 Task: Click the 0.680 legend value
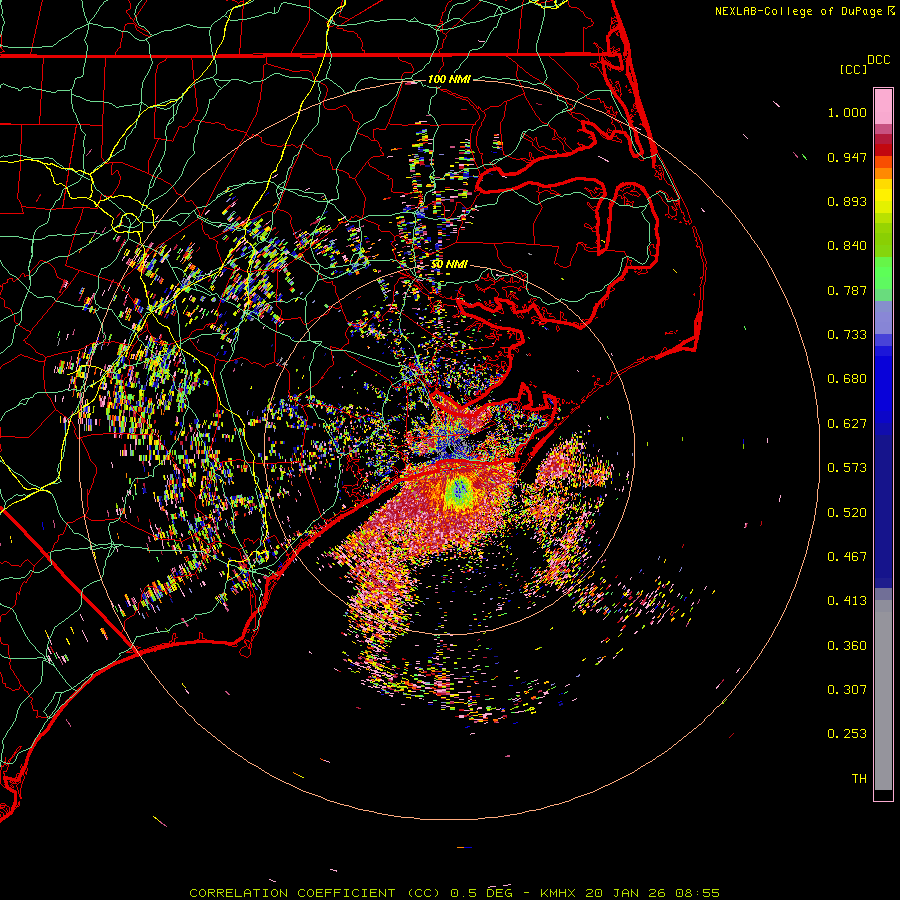(847, 379)
